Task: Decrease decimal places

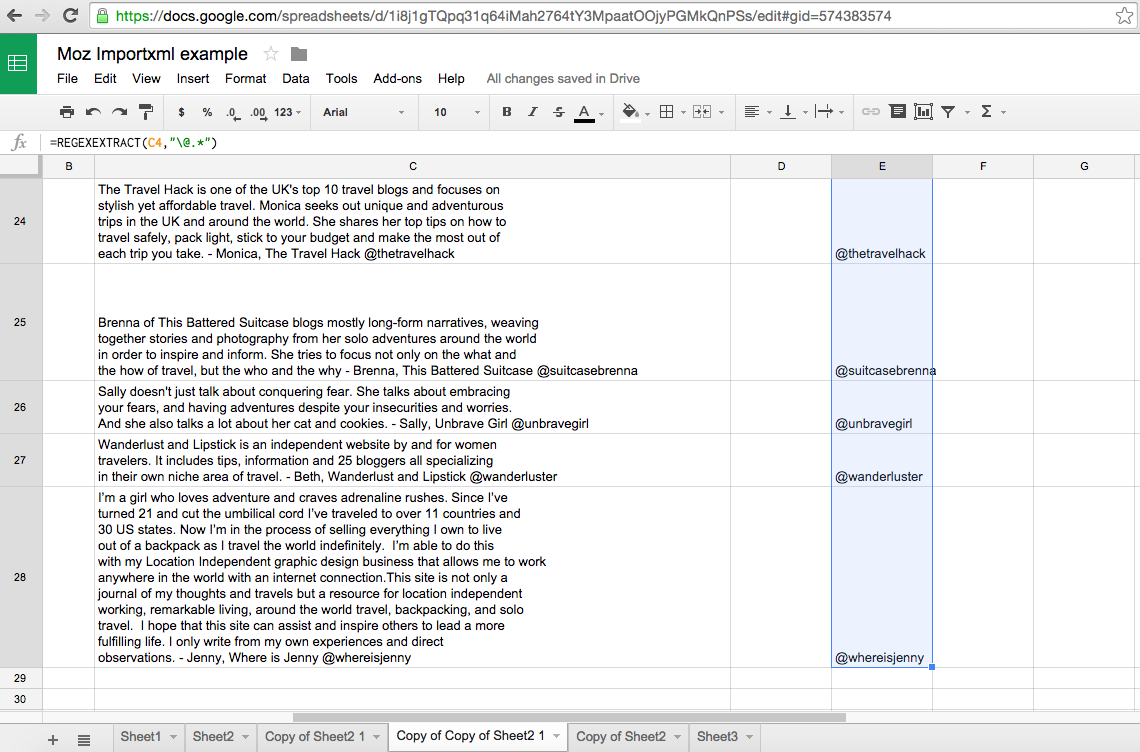Action: pyautogui.click(x=233, y=113)
